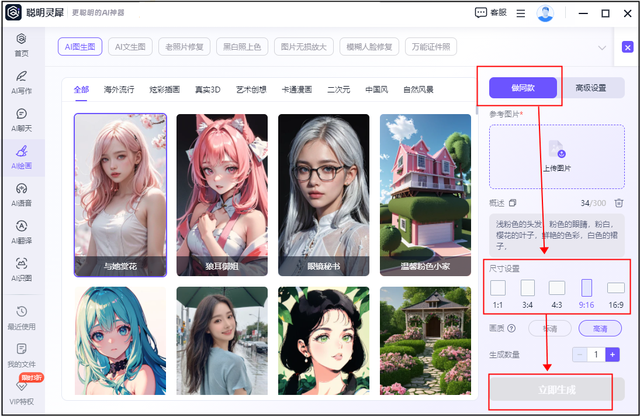Select 4:3 aspect ratio
Screen dimensions: 640x416
[x=557, y=294]
